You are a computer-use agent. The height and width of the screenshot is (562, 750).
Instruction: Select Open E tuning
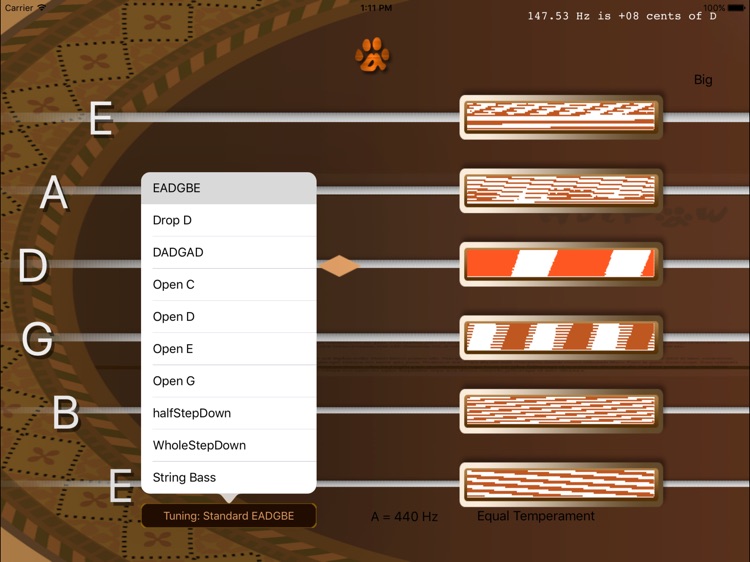(229, 349)
